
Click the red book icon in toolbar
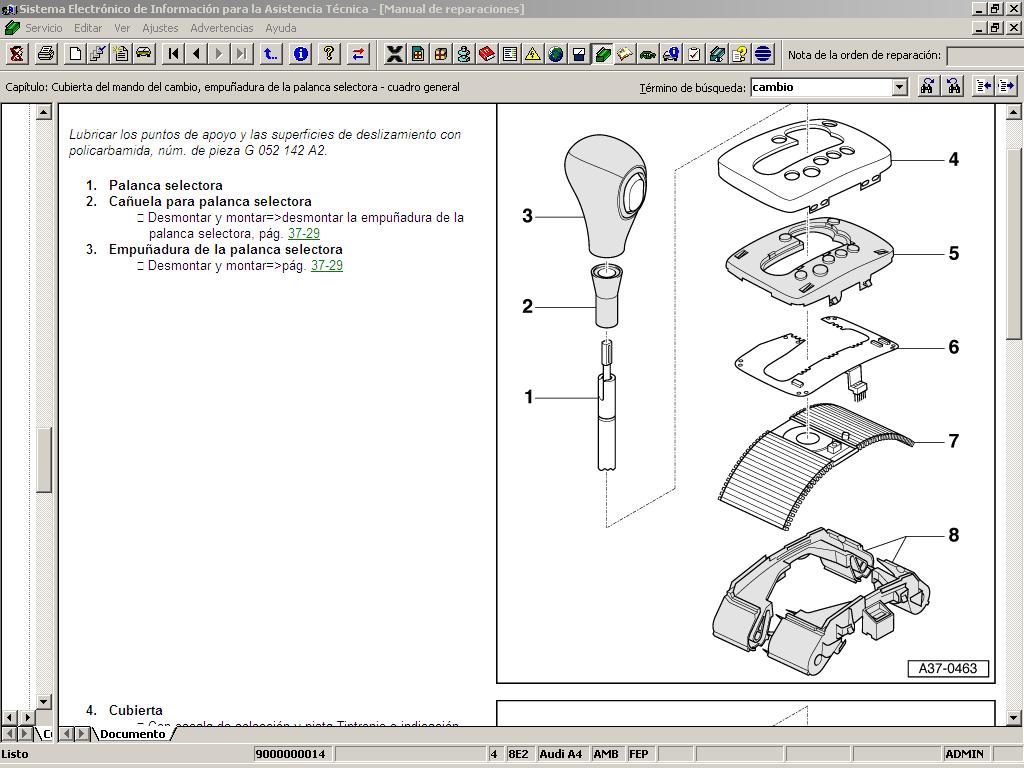[486, 54]
